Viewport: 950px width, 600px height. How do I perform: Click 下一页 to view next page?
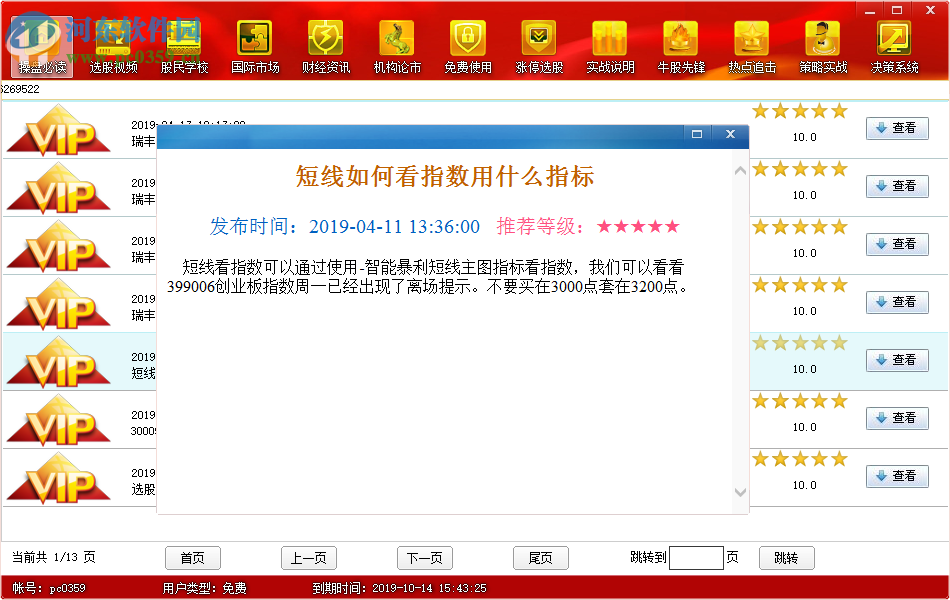pos(424,558)
